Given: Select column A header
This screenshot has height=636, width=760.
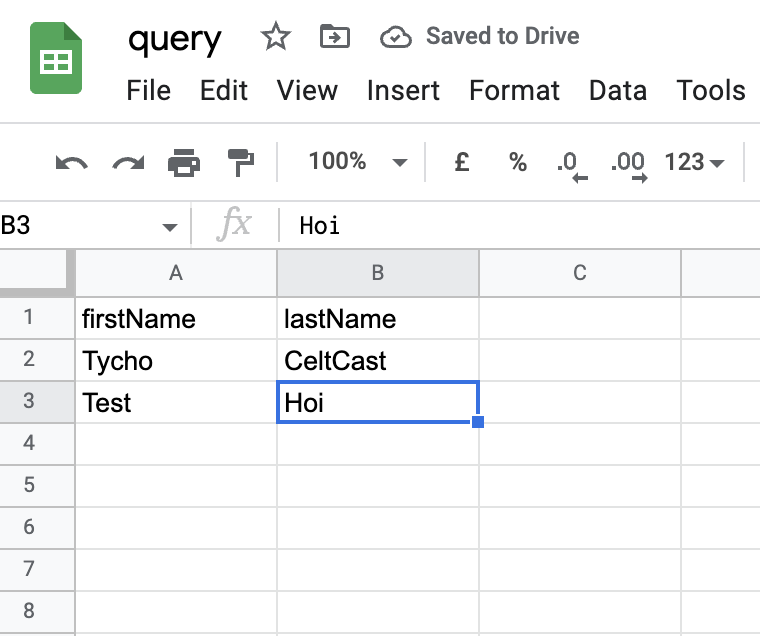Looking at the screenshot, I should pyautogui.click(x=176, y=273).
